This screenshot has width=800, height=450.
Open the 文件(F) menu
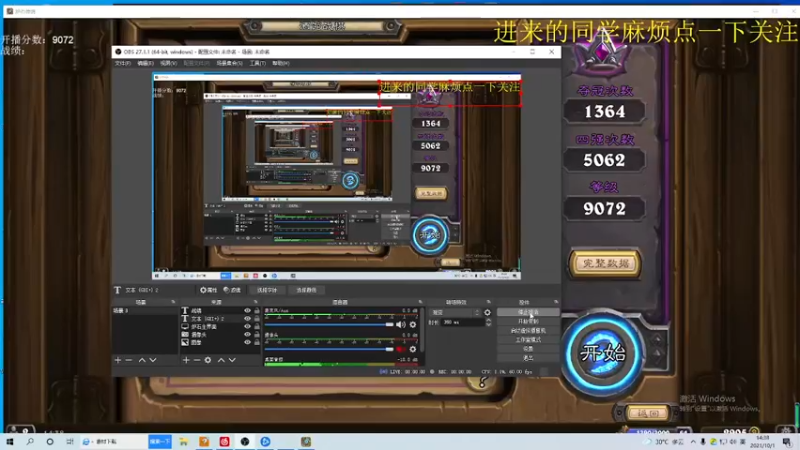point(122,63)
